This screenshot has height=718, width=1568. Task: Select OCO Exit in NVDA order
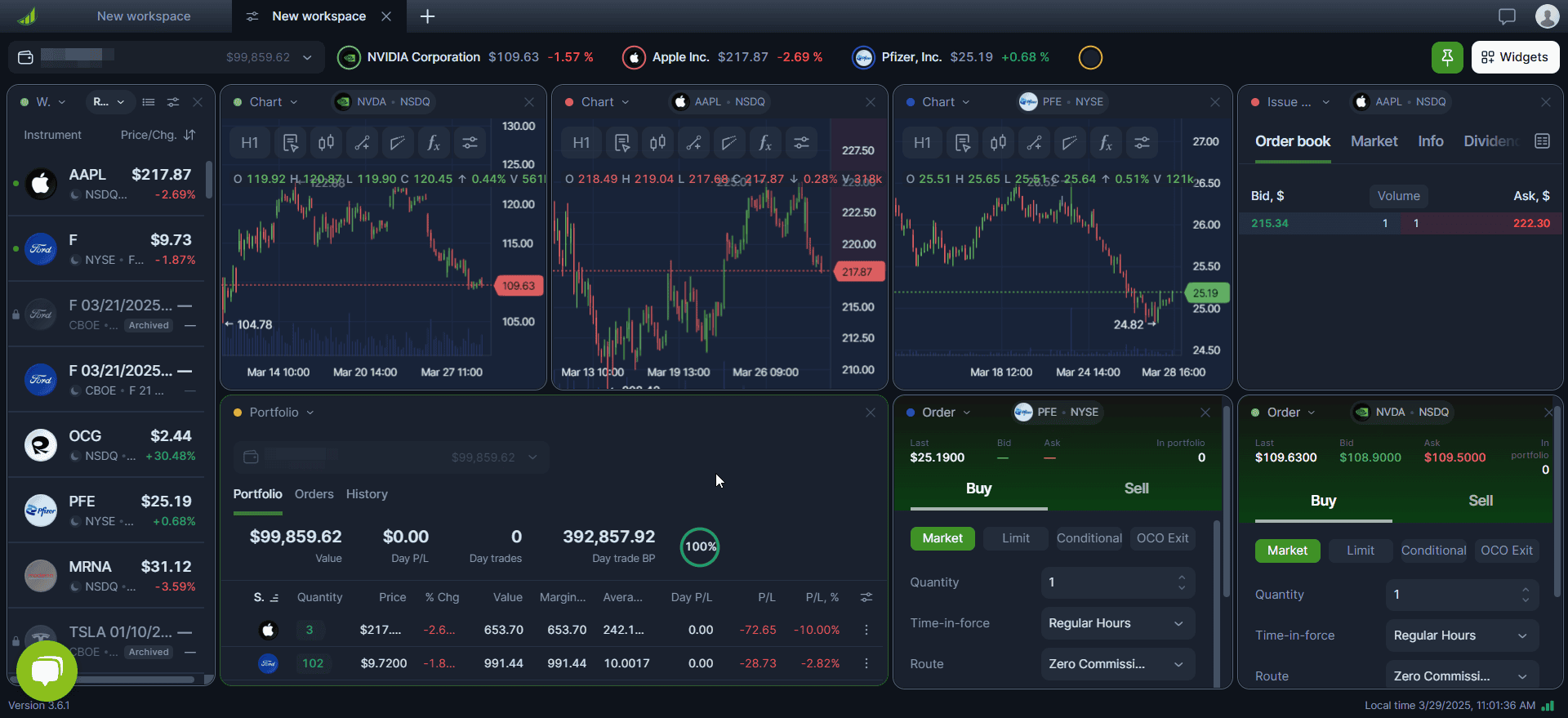tap(1507, 551)
